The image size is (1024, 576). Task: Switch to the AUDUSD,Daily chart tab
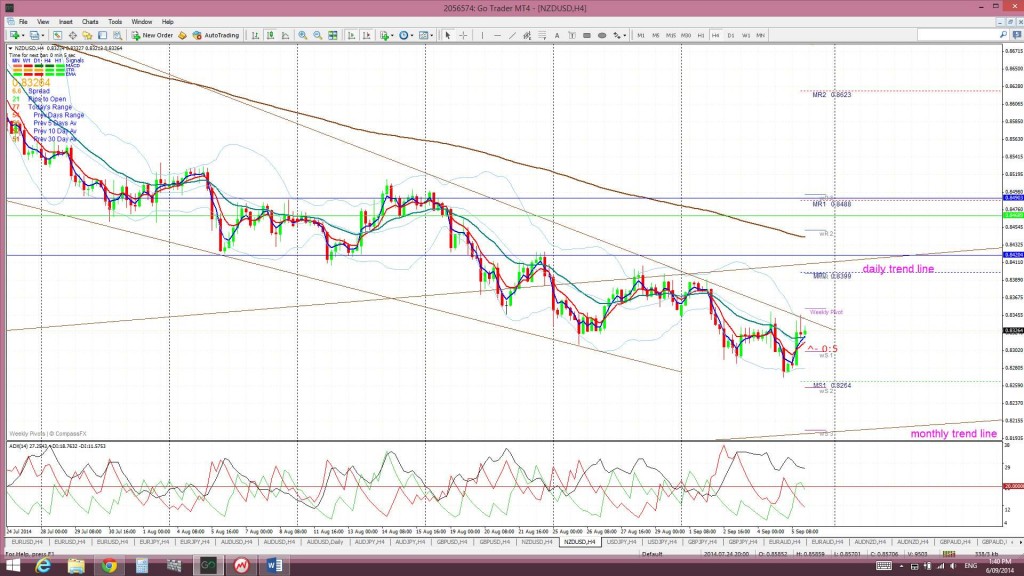pos(326,541)
